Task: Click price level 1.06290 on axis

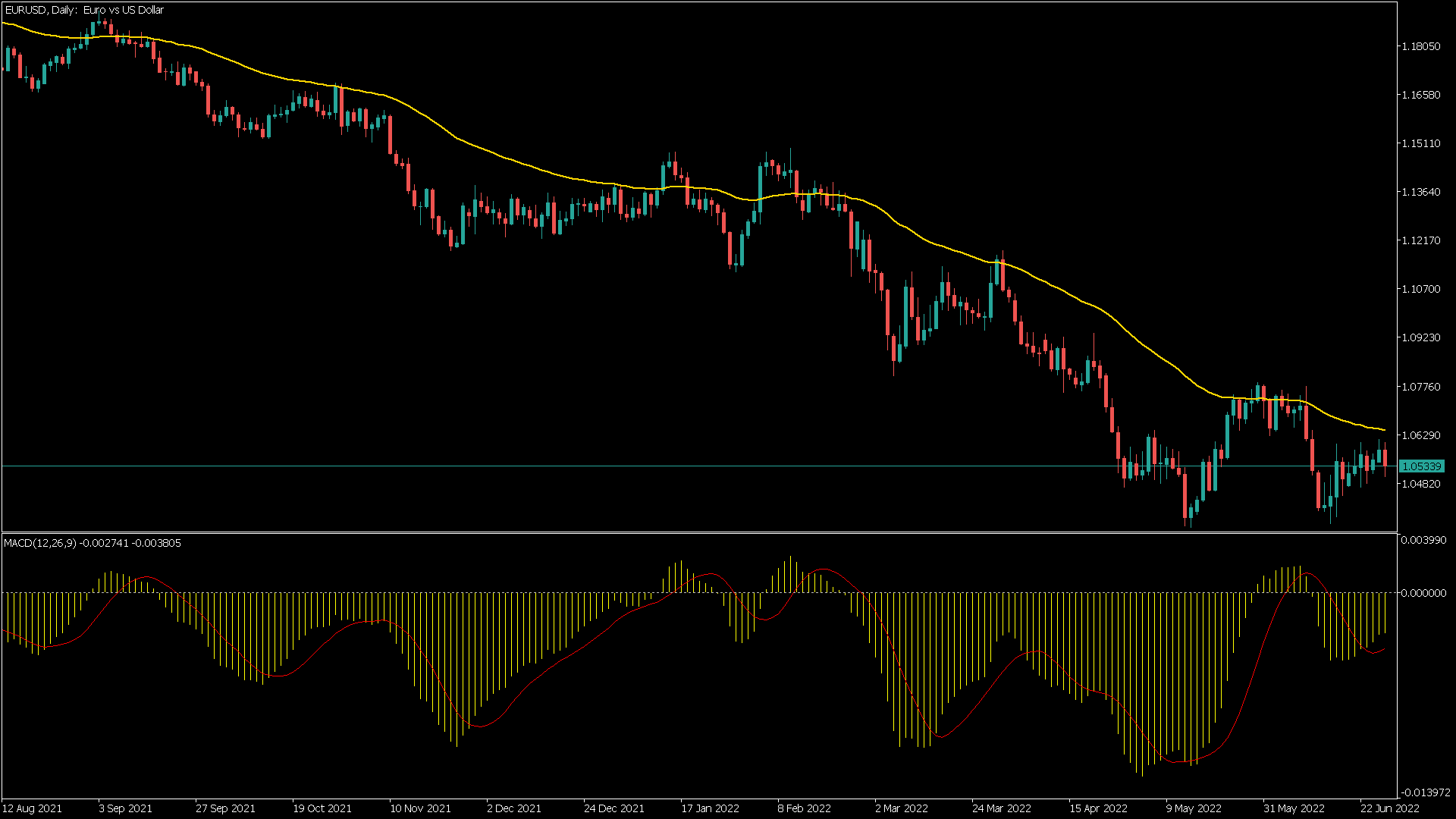Action: click(x=1420, y=435)
